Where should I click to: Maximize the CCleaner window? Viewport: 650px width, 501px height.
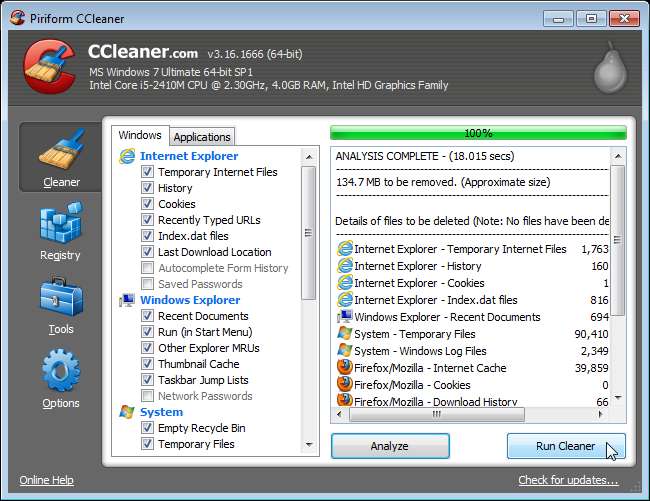click(x=591, y=19)
